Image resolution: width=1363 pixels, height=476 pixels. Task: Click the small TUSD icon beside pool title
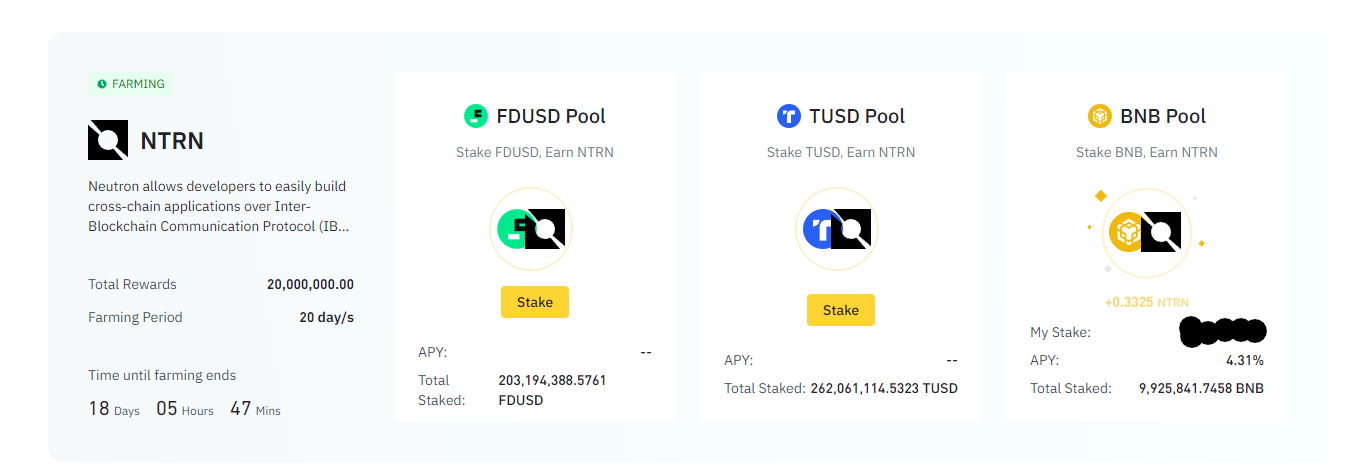click(789, 116)
